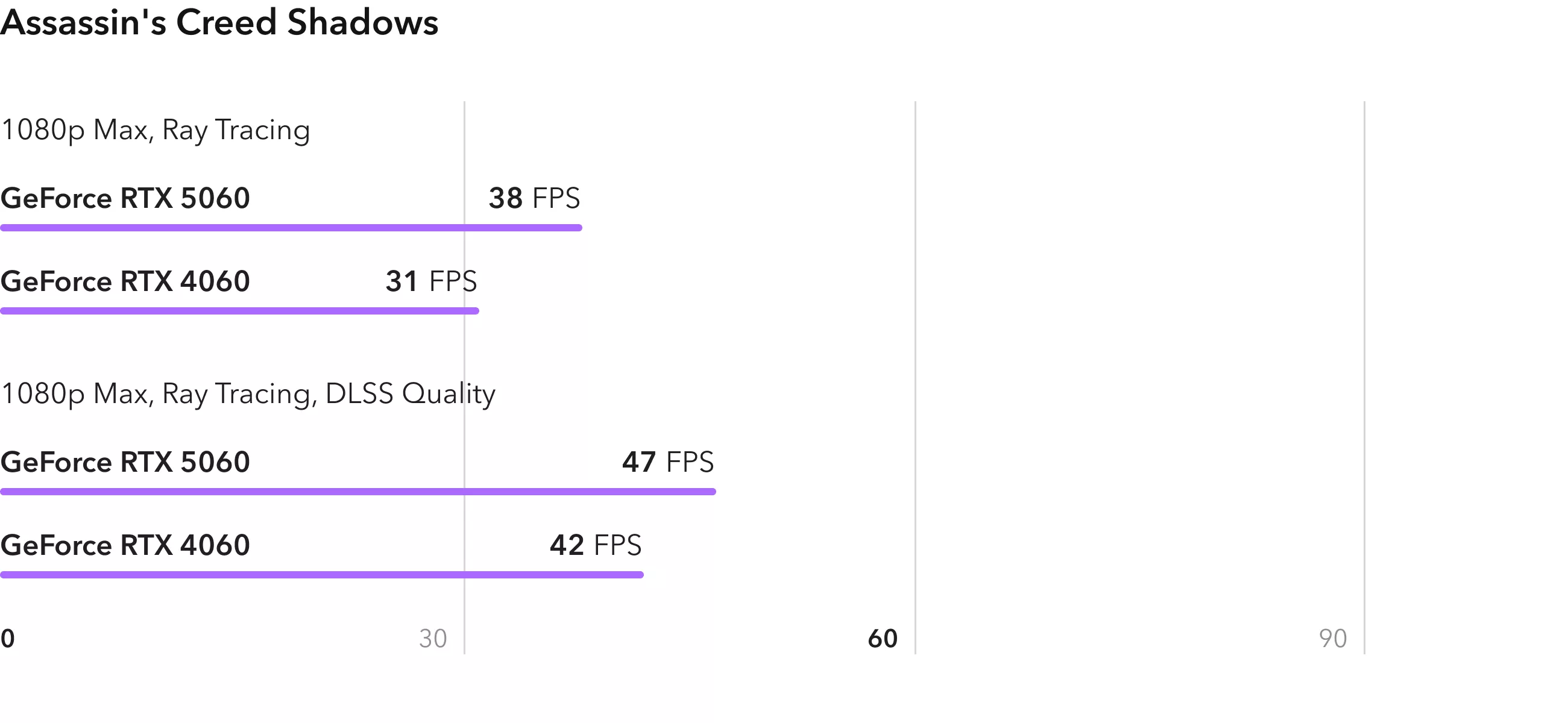
Task: Click the purple bar ending at 38 FPS
Action: 291,228
